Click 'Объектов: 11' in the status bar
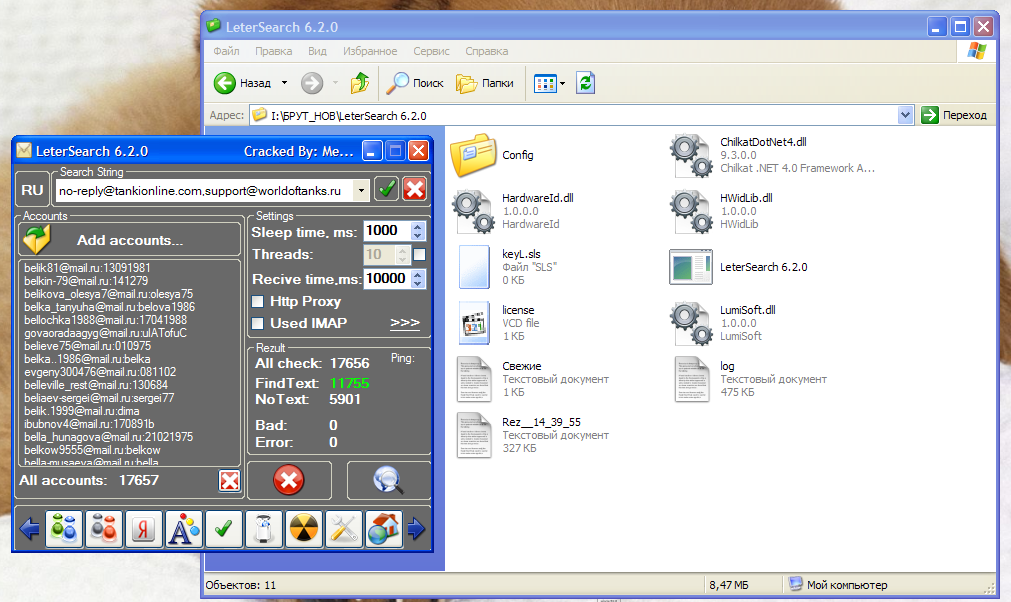This screenshot has width=1011, height=602. click(x=240, y=585)
